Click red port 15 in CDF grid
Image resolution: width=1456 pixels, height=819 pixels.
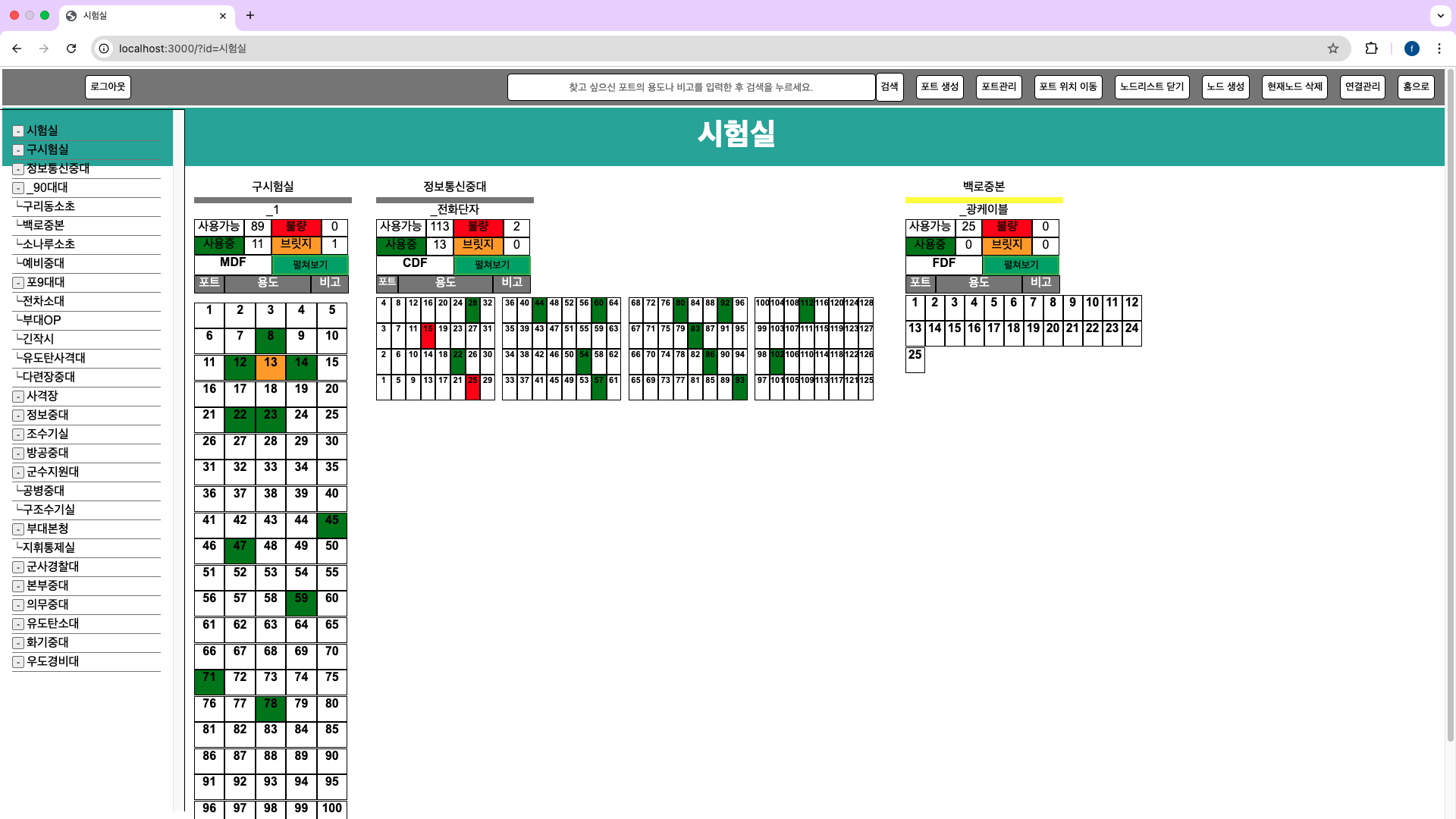428,335
